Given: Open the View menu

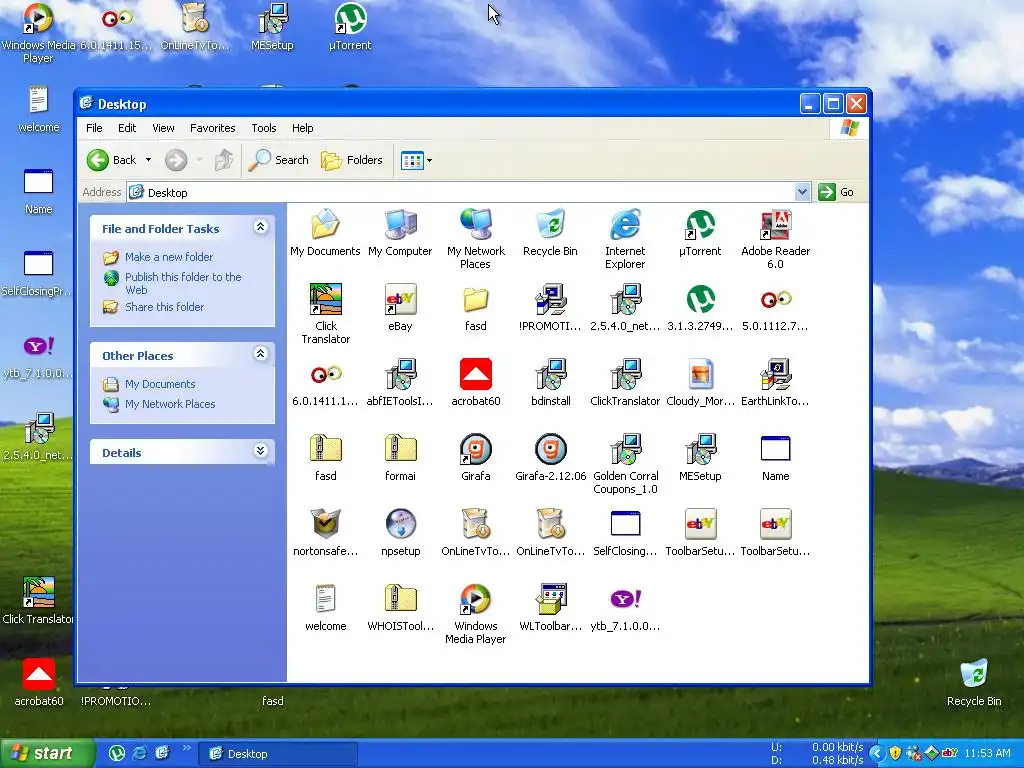Looking at the screenshot, I should coord(163,128).
